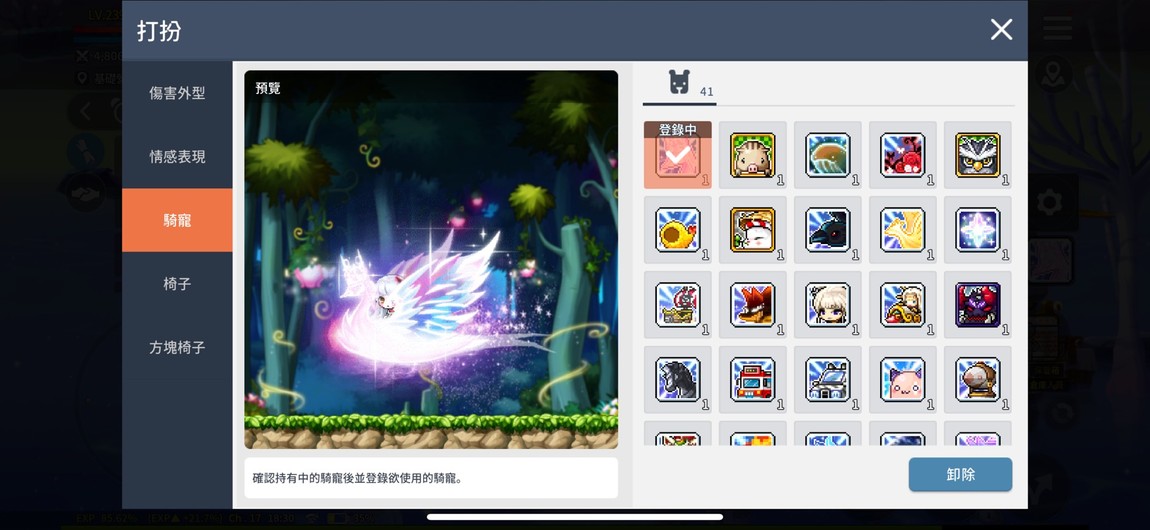Pick the black crow mount
The width and height of the screenshot is (1150, 530).
(x=827, y=229)
